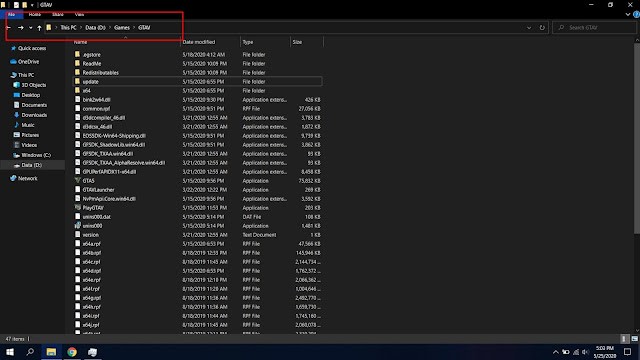640x360 pixels.
Task: Select the ReadMe folder icon
Action: click(x=77, y=63)
